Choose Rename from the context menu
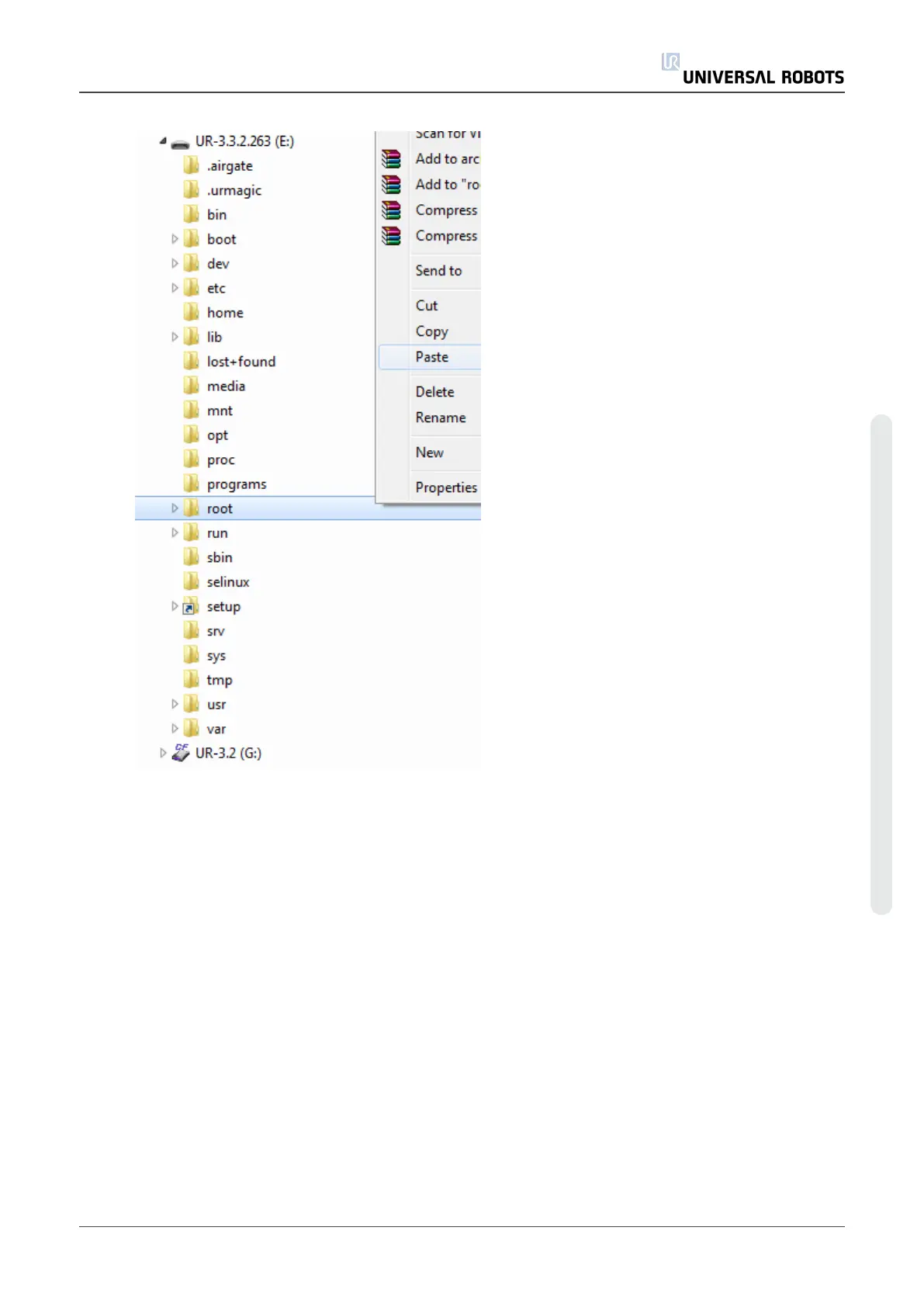This screenshot has height=1307, width=924. (441, 418)
